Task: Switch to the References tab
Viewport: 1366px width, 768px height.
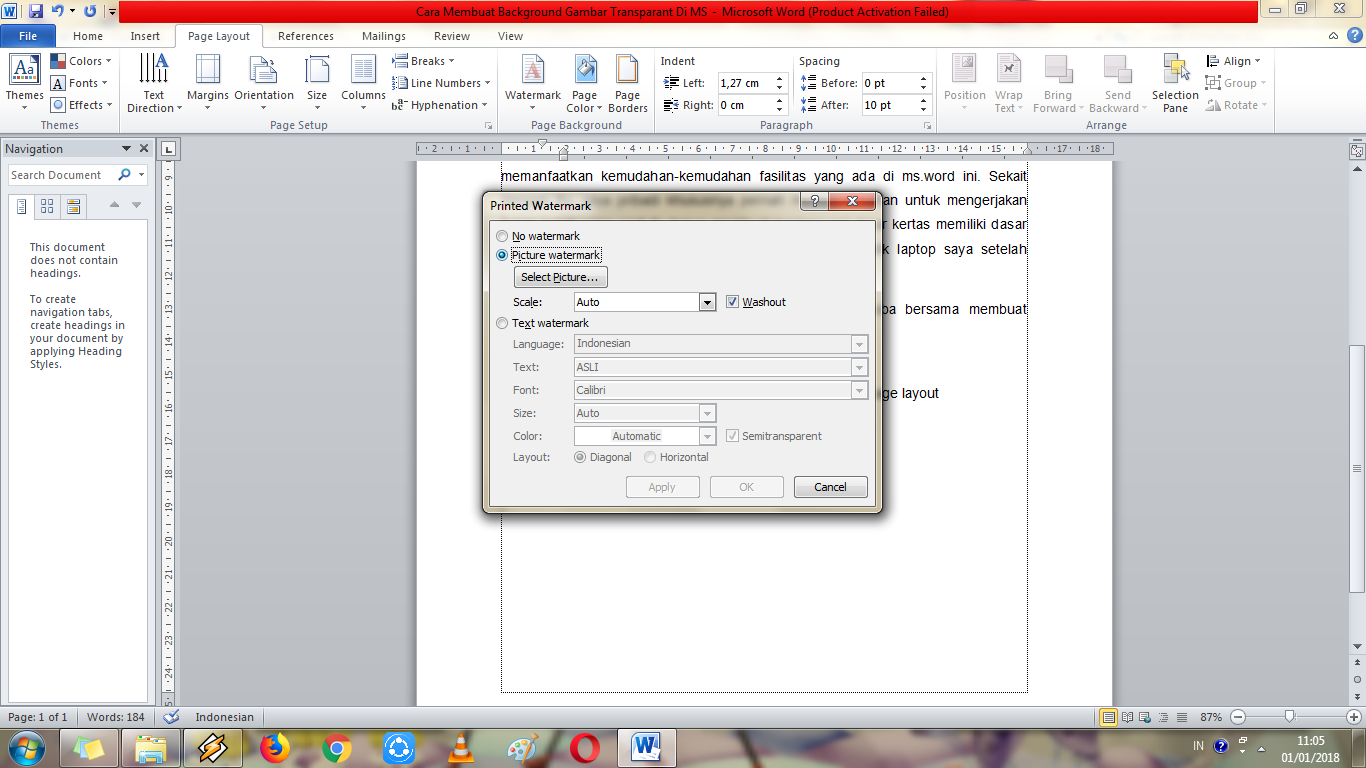Action: pyautogui.click(x=306, y=36)
